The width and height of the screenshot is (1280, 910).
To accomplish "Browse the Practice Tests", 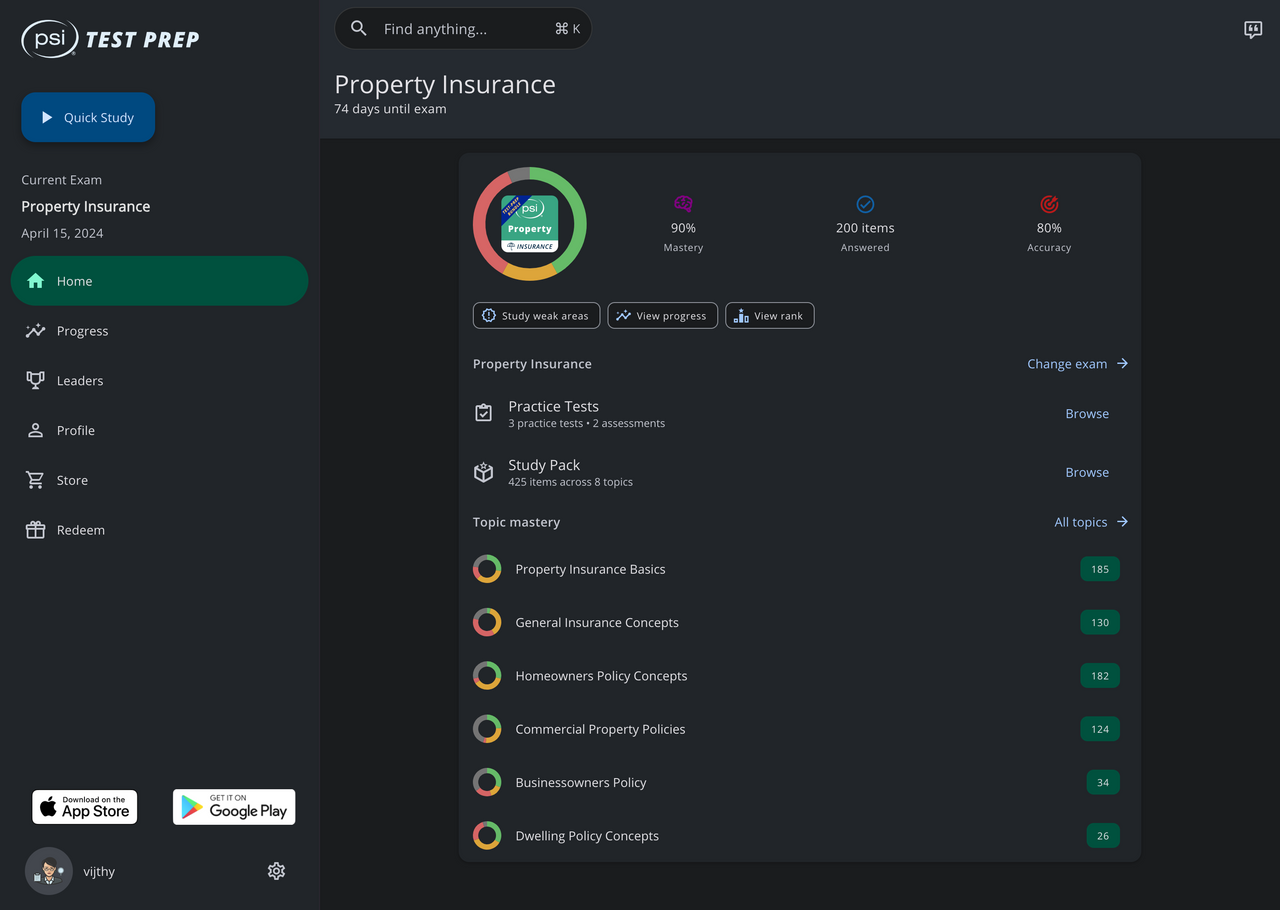I will point(1087,414).
